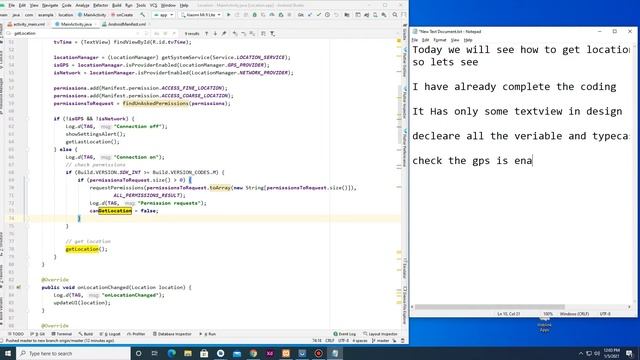Click the Windows Start button
Image resolution: width=640 pixels, height=360 pixels.
click(8, 353)
